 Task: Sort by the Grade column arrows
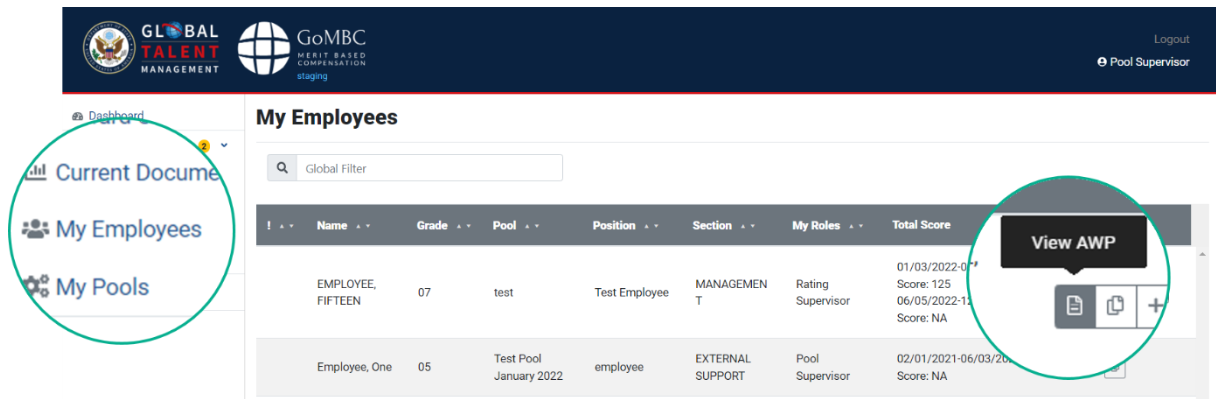(x=464, y=226)
